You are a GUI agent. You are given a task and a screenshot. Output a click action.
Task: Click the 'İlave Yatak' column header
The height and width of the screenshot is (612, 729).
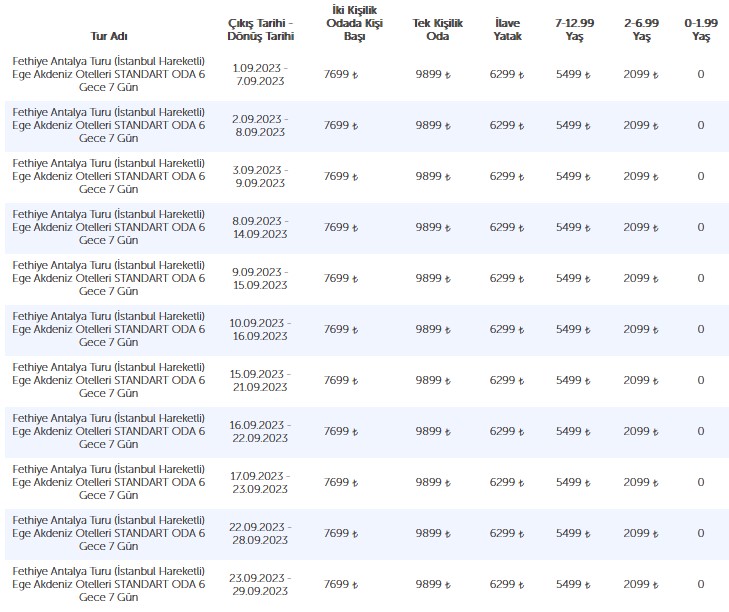coord(507,29)
